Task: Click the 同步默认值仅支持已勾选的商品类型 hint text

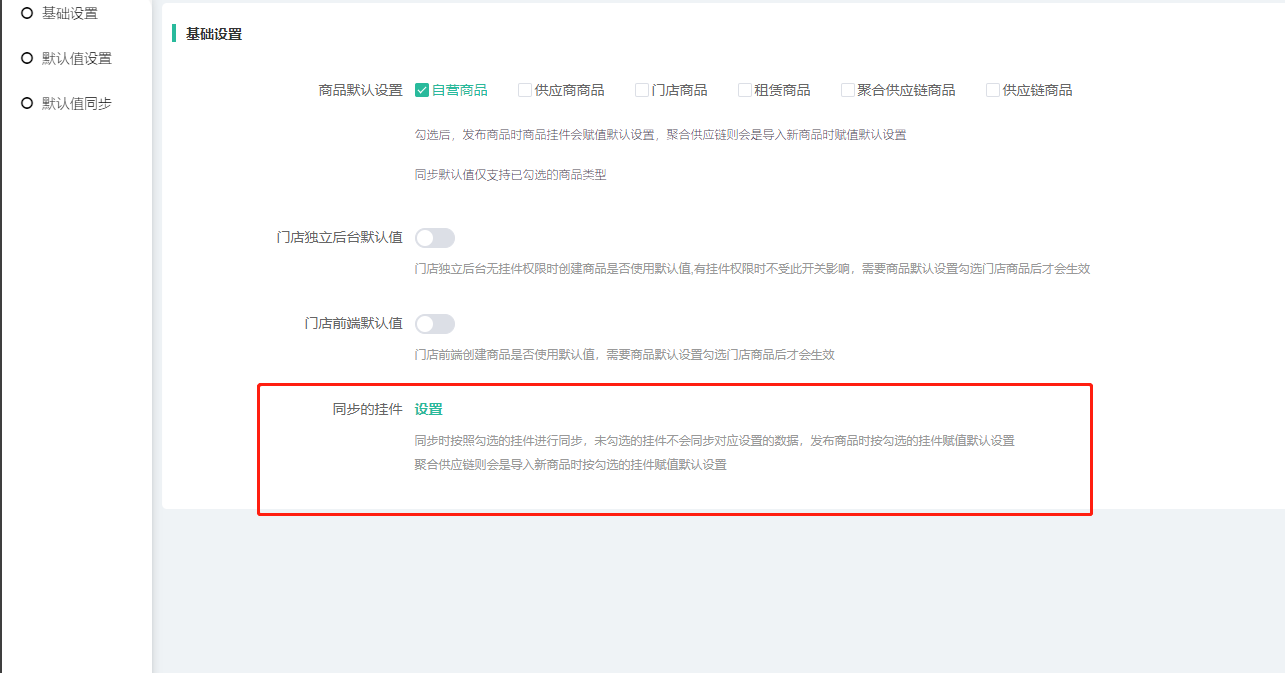Action: [x=510, y=175]
